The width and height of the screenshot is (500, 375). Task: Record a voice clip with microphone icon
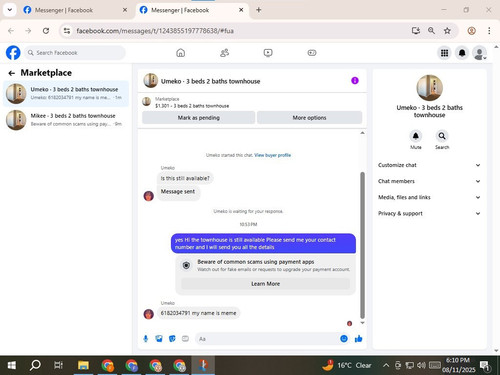pyautogui.click(x=146, y=339)
